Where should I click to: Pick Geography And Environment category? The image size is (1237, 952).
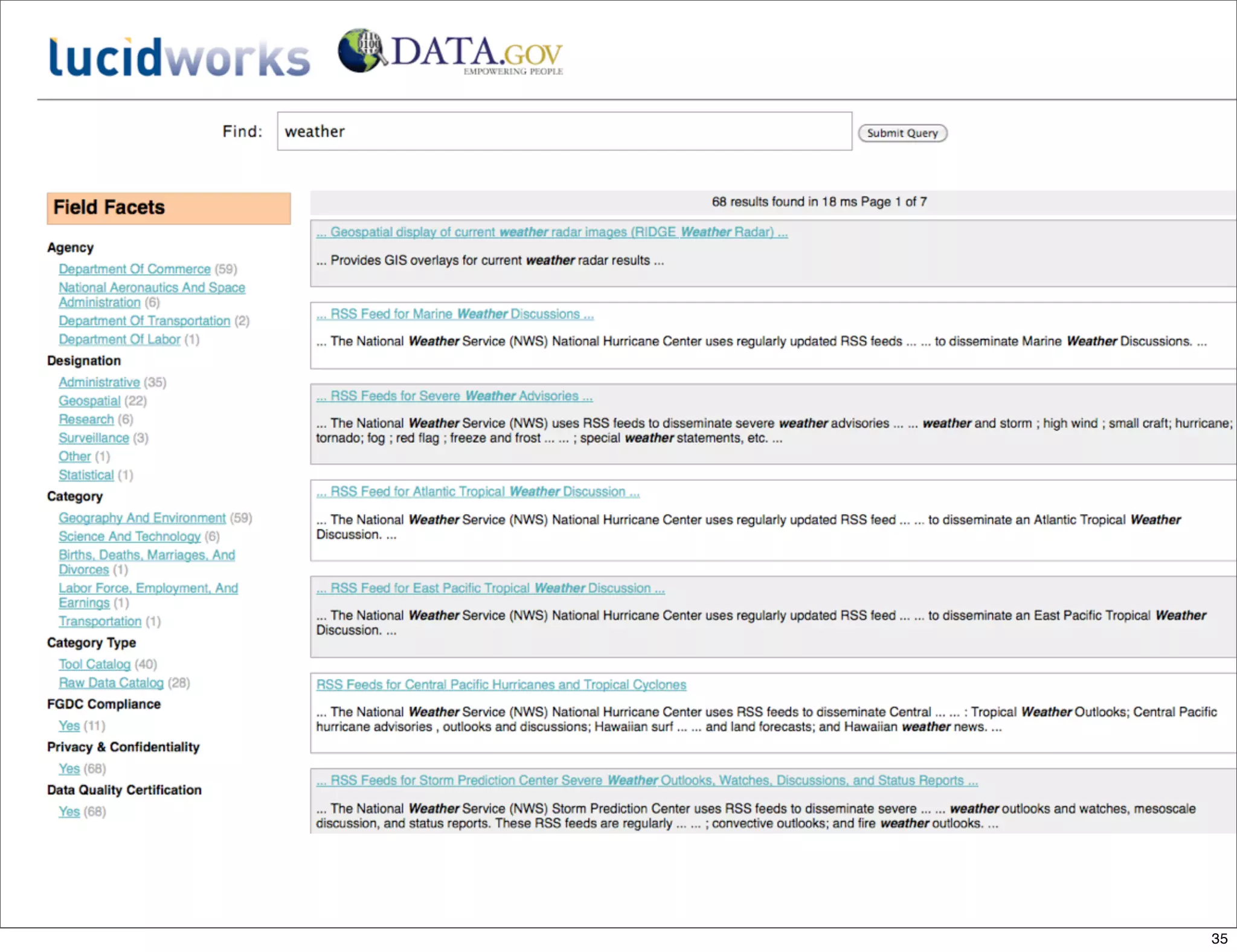142,518
